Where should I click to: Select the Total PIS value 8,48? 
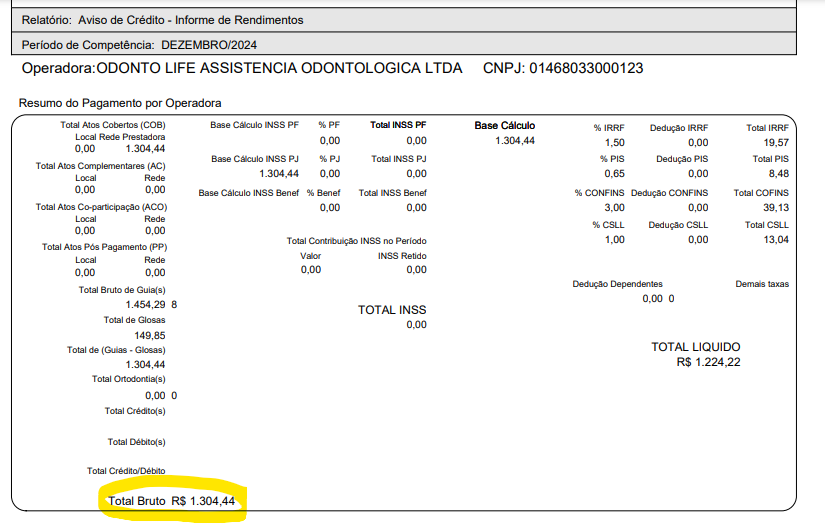(778, 174)
